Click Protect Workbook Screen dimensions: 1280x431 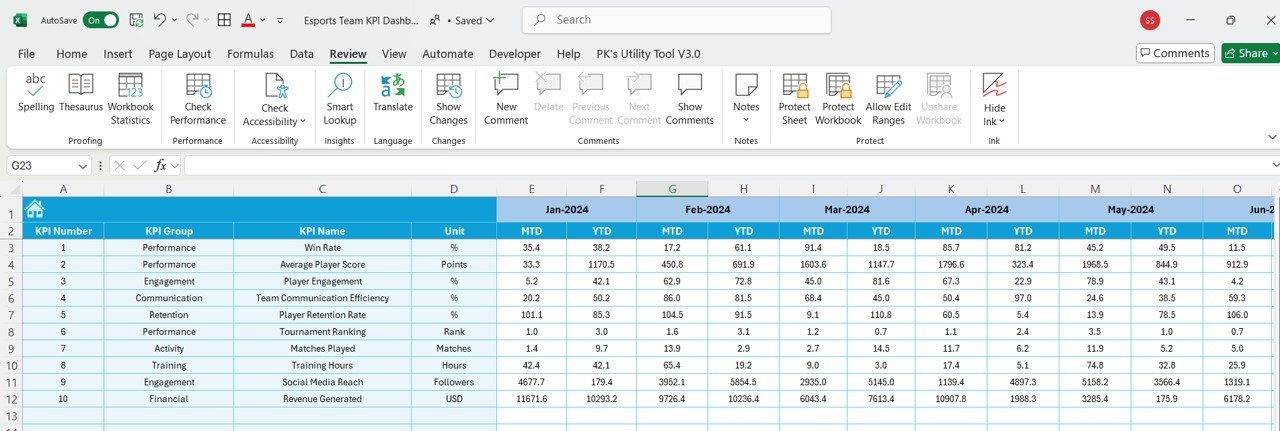coord(838,99)
